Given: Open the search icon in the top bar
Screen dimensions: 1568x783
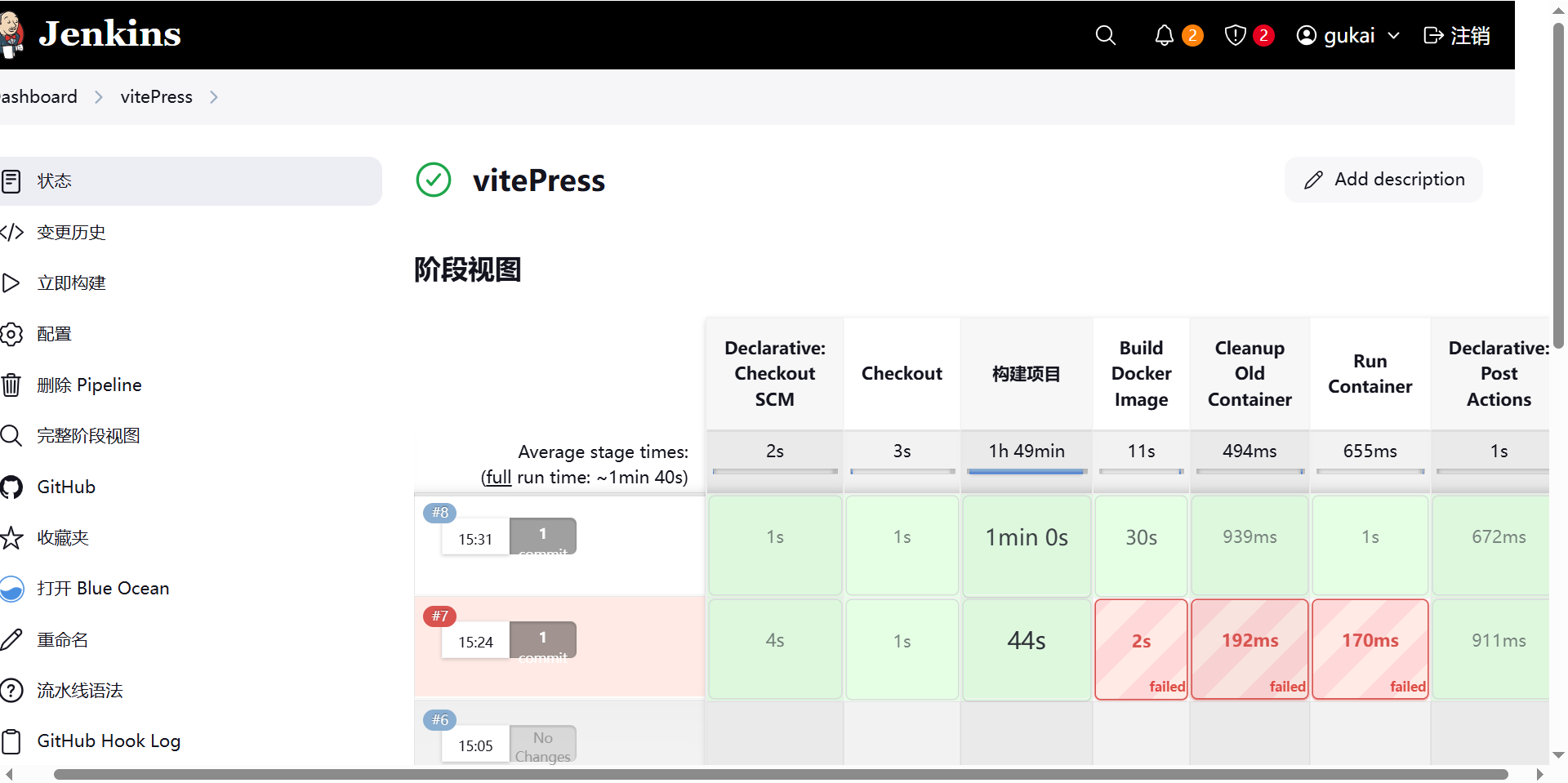Looking at the screenshot, I should click(x=1105, y=35).
